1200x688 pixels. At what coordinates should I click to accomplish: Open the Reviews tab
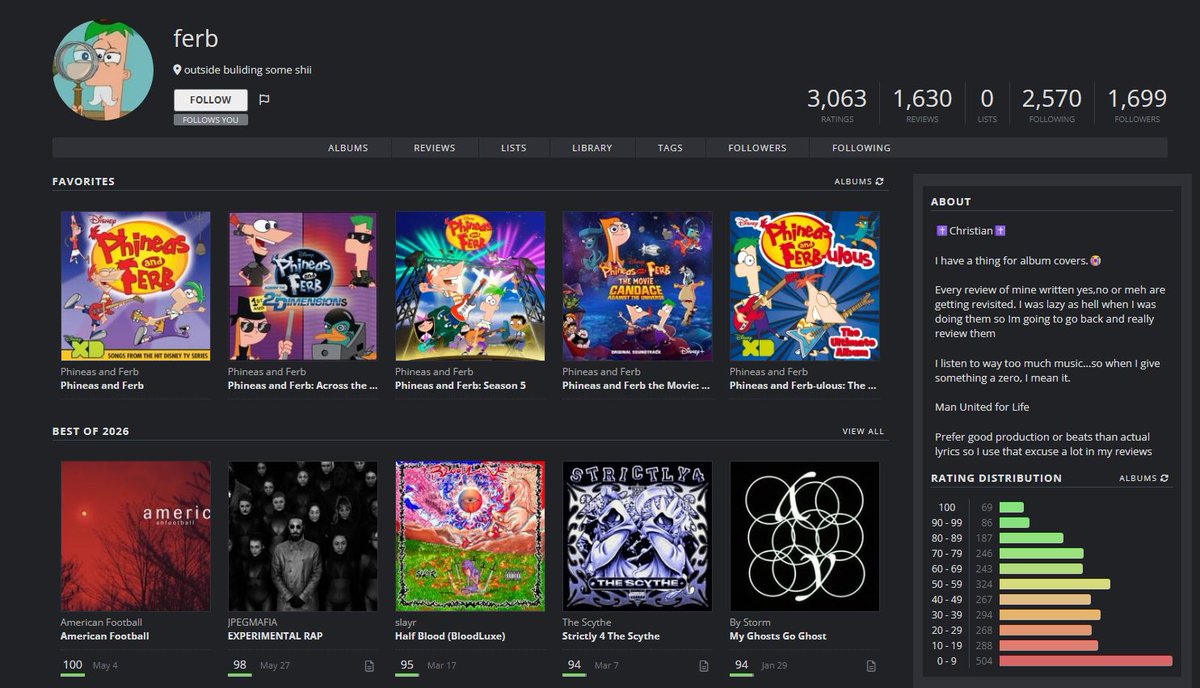(x=434, y=148)
